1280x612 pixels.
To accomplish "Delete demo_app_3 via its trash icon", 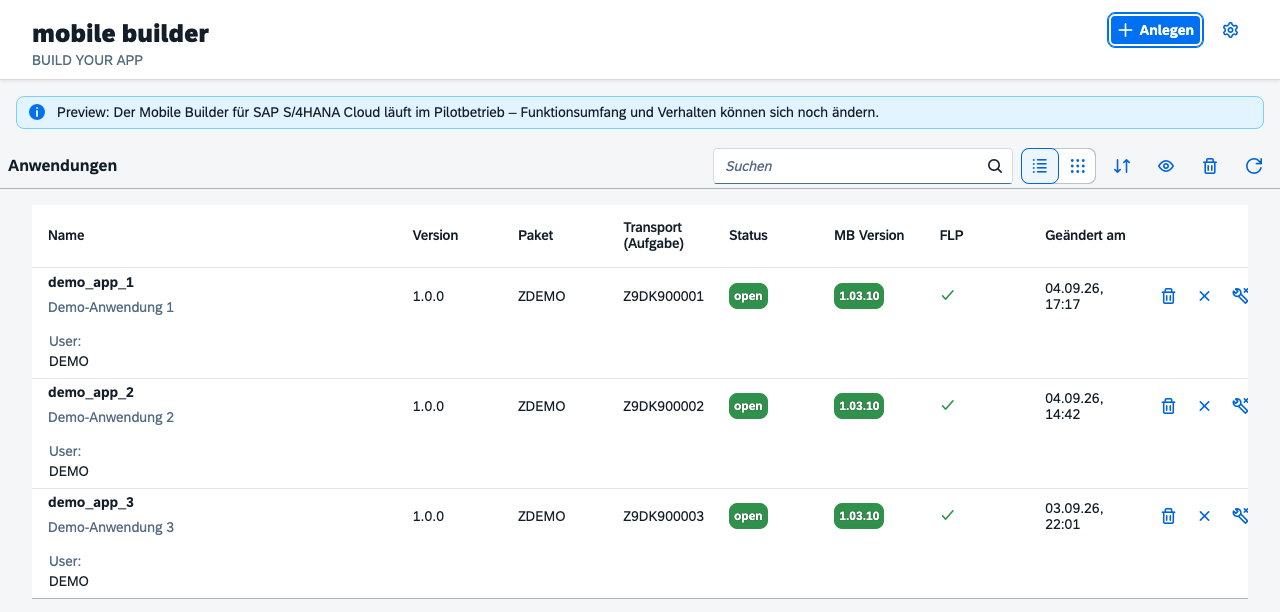I will coord(1168,516).
